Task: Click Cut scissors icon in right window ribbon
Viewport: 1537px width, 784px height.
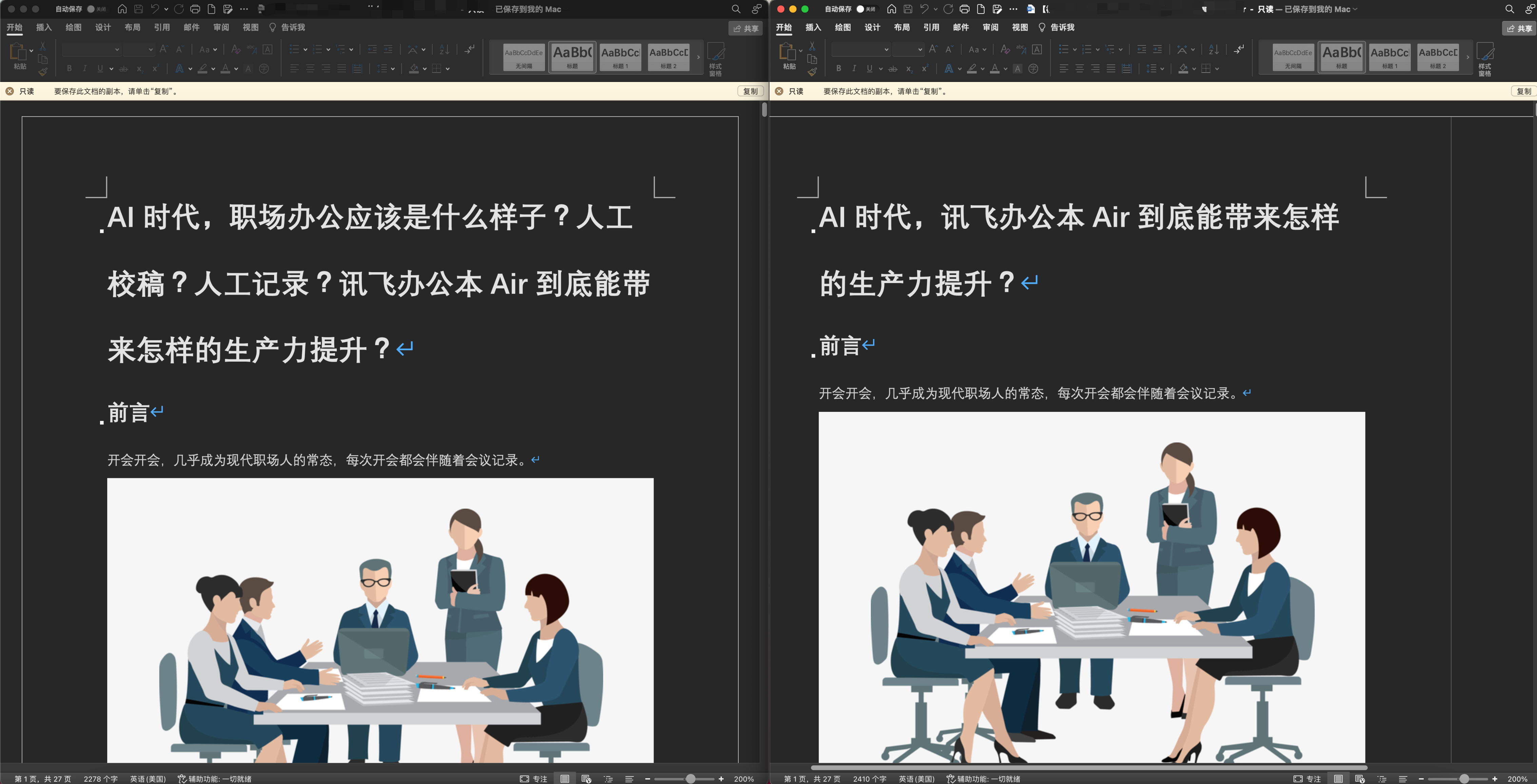Action: 812,46
